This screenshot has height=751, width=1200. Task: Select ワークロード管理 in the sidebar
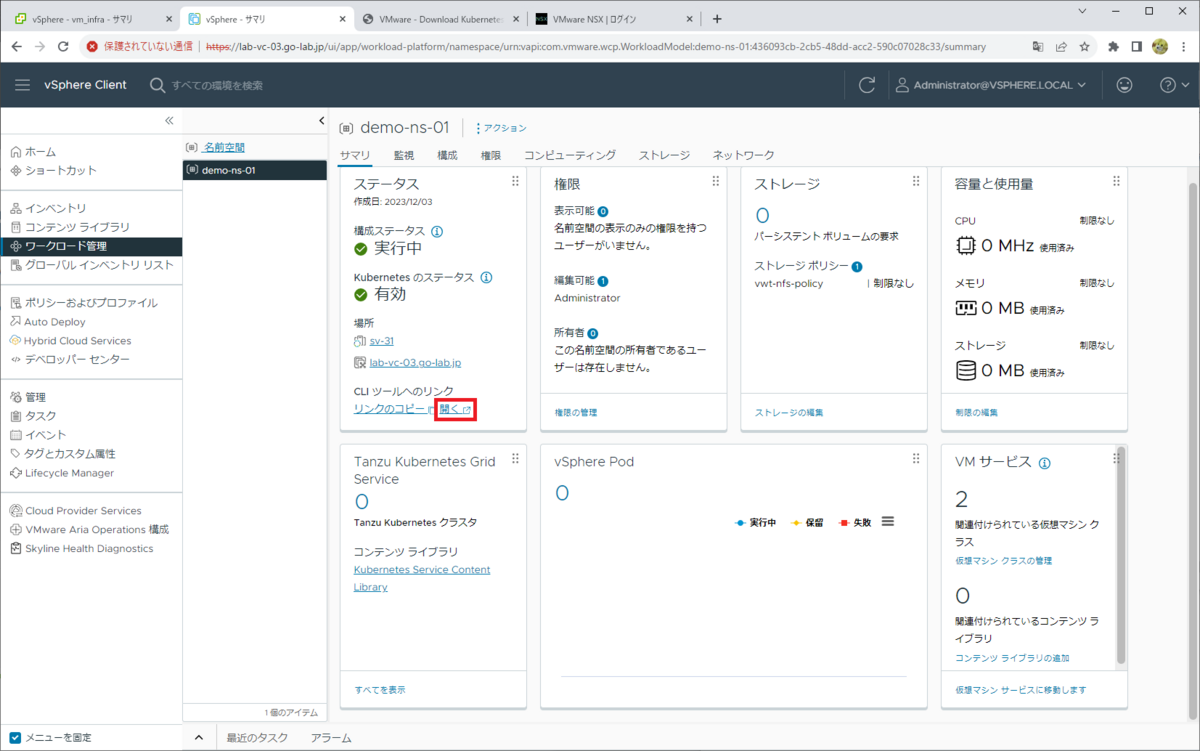91,246
